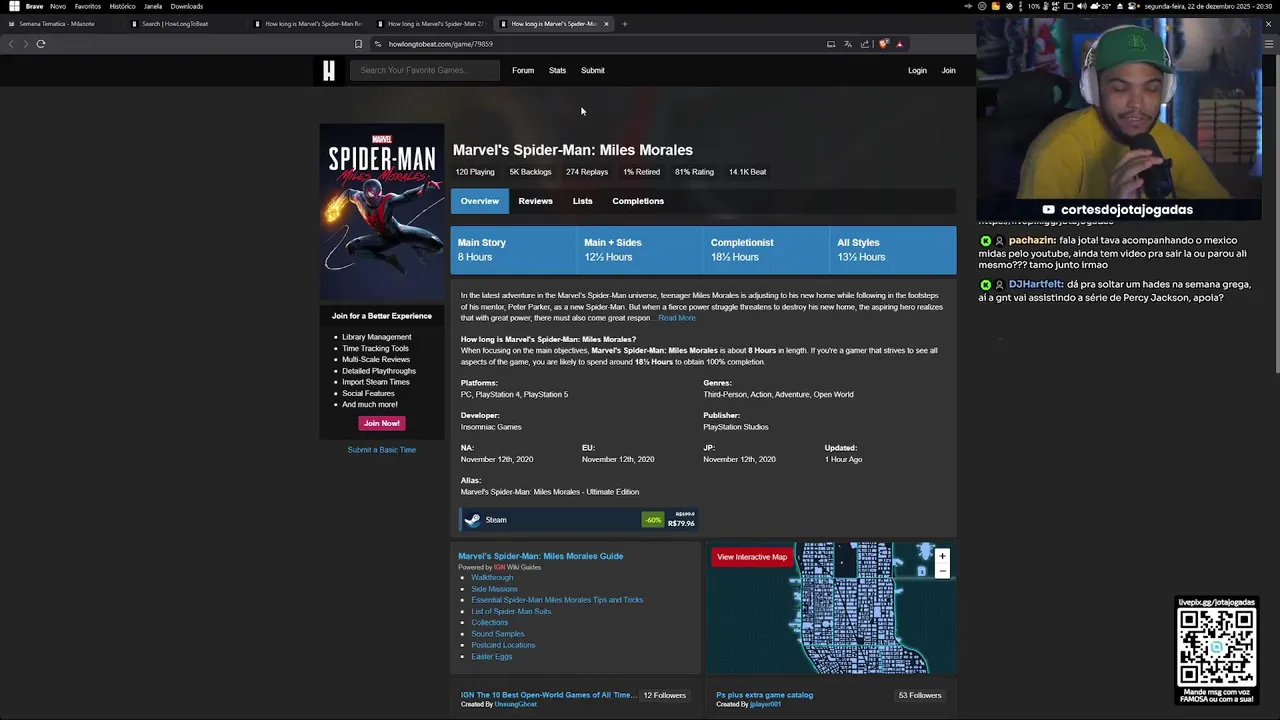Viewport: 1280px width, 720px height.
Task: Open Ps plus extra game catalog list
Action: click(765, 695)
